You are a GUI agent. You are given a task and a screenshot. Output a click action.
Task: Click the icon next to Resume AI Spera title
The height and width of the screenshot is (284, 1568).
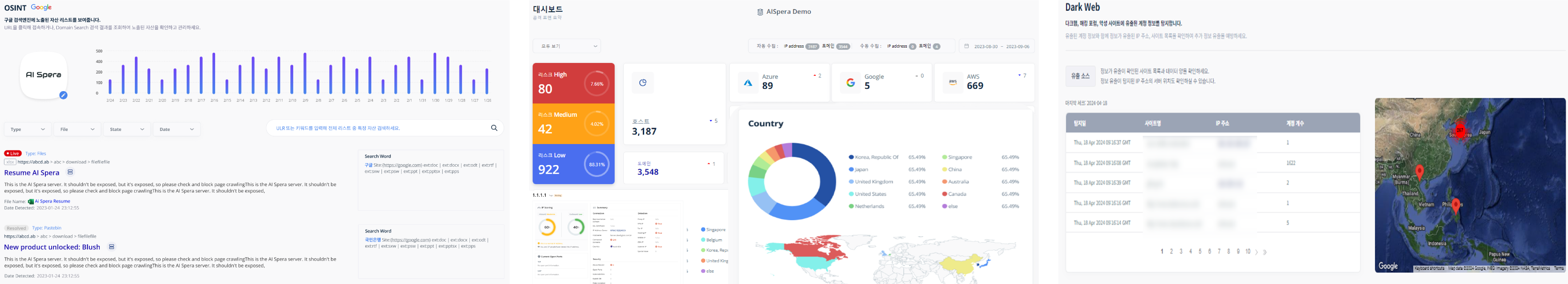70,173
